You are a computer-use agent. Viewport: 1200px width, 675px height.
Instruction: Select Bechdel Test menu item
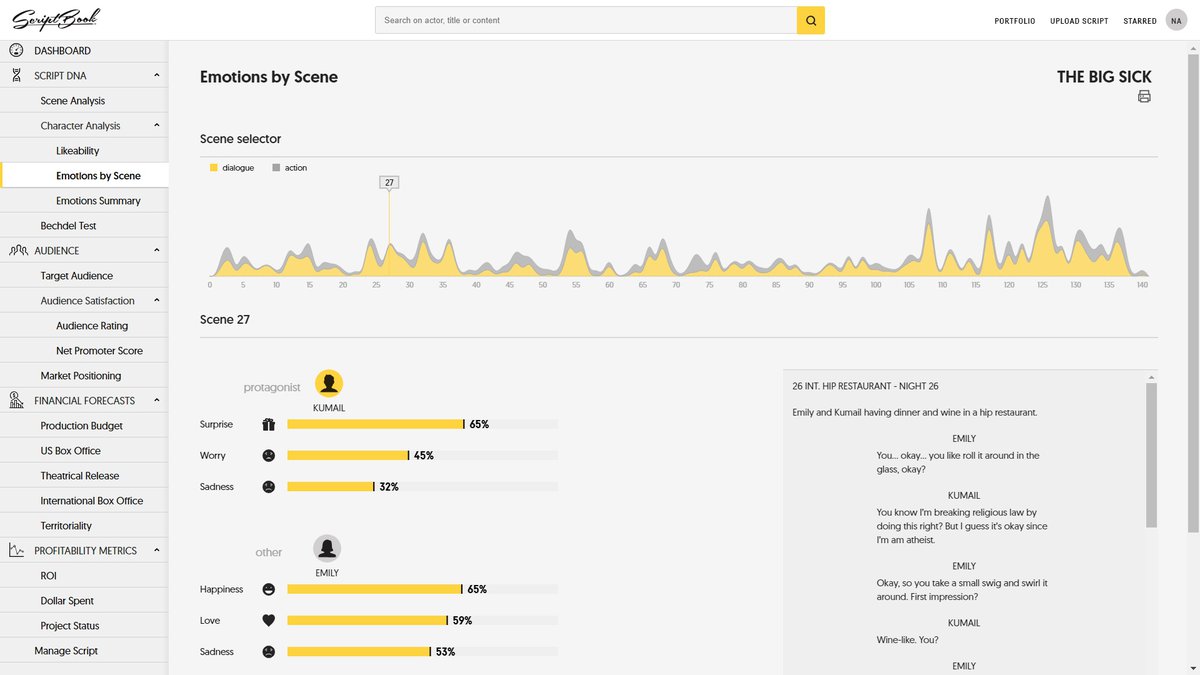tap(68, 226)
